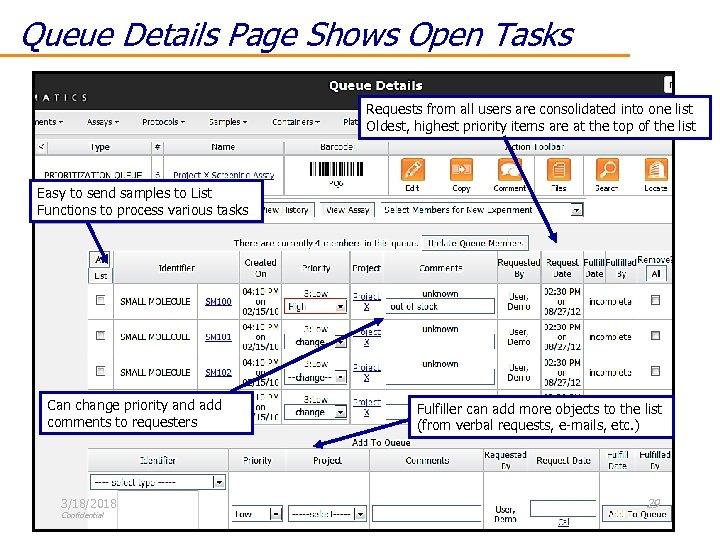Click the 'out of stock' comment field
Screen dimensions: 720x540
coord(440,306)
